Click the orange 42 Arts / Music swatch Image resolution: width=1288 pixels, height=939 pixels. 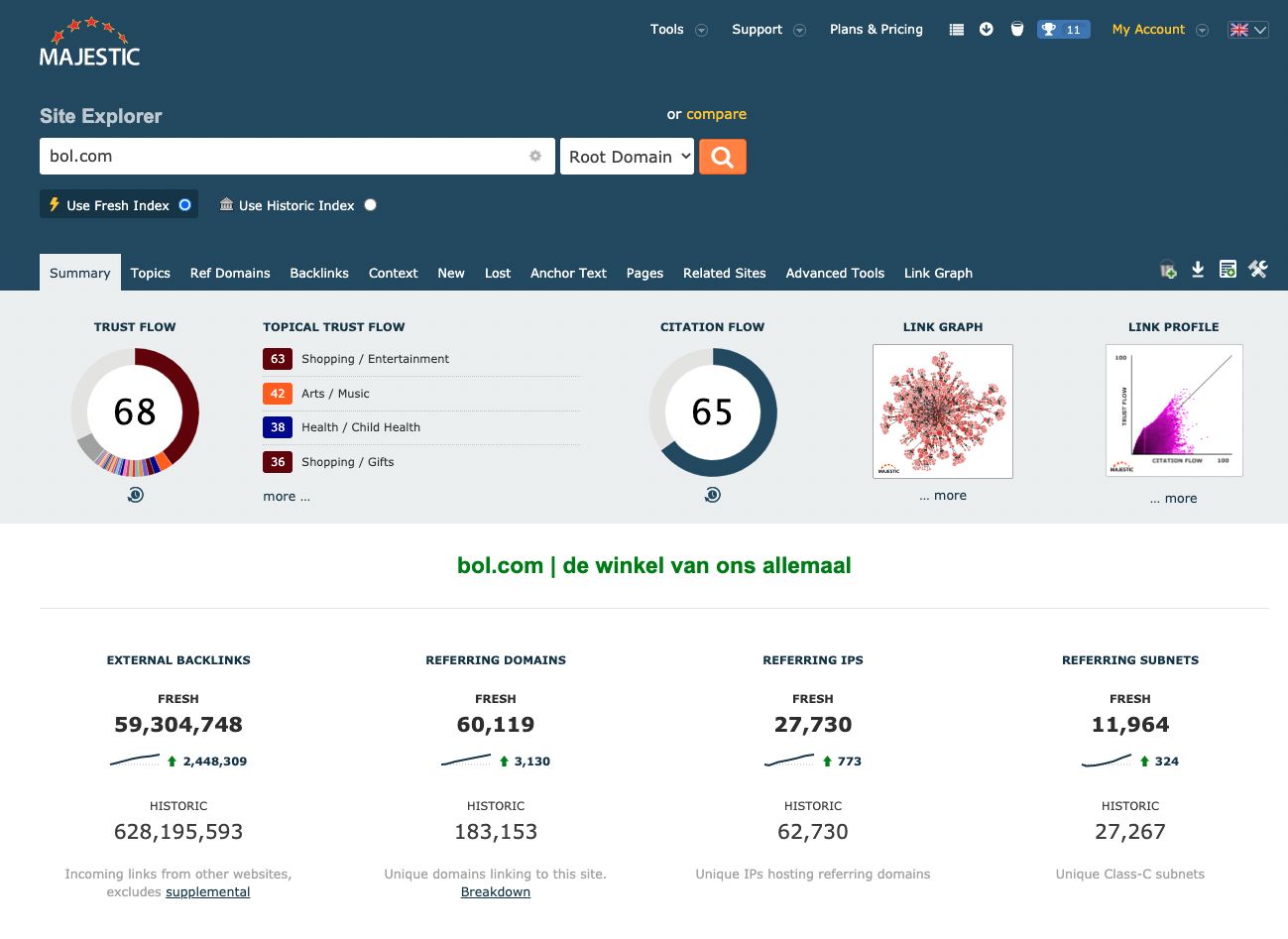coord(278,394)
